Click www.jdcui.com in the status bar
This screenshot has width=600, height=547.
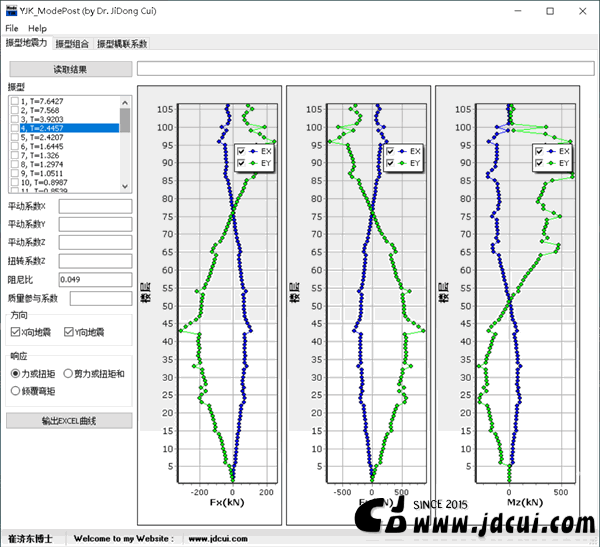pyautogui.click(x=218, y=539)
